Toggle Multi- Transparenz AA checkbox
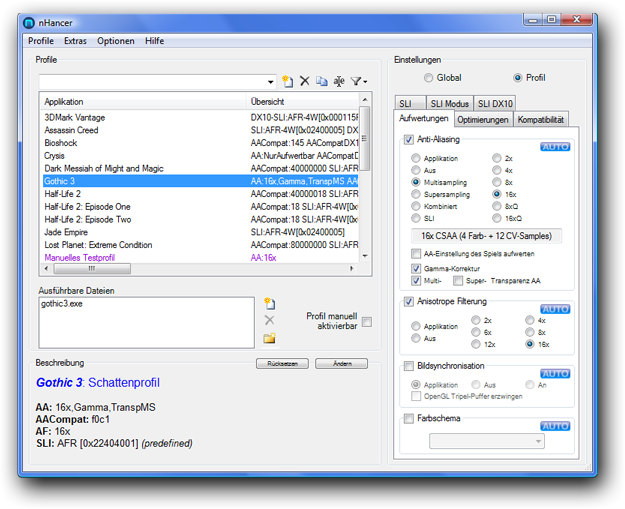Image resolution: width=625 pixels, height=509 pixels. [416, 281]
